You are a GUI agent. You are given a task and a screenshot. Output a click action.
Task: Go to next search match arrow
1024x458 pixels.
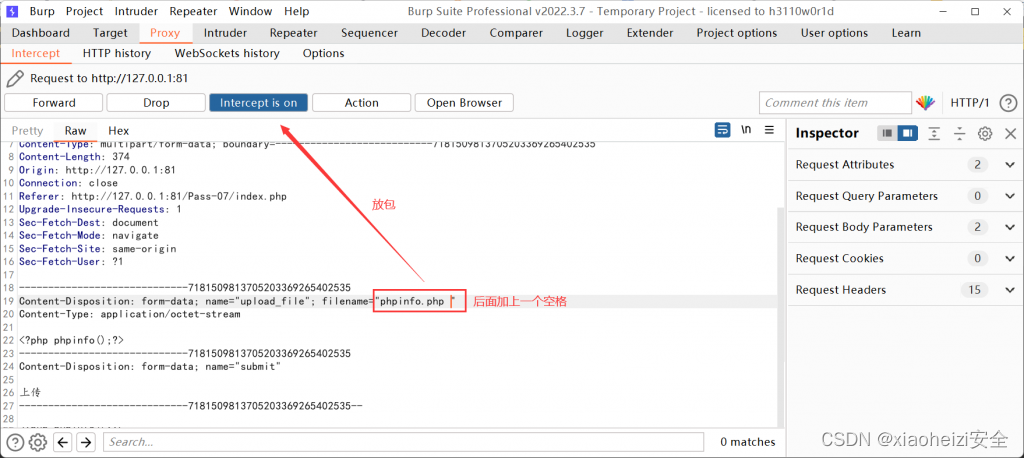86,442
